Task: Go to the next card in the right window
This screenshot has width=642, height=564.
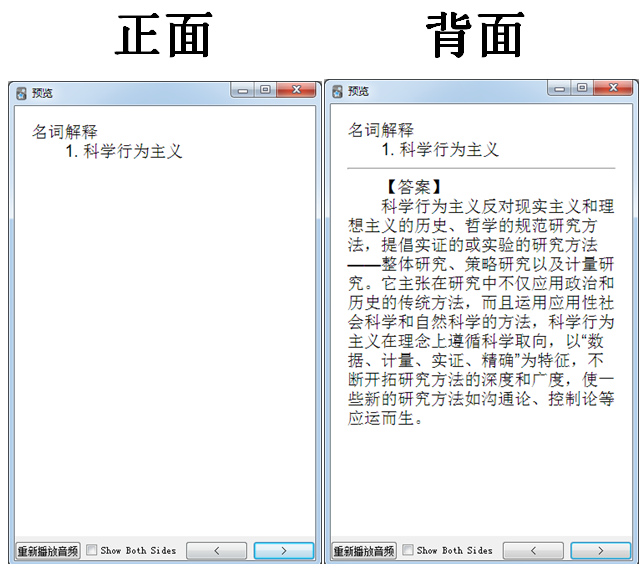Action: (600, 551)
